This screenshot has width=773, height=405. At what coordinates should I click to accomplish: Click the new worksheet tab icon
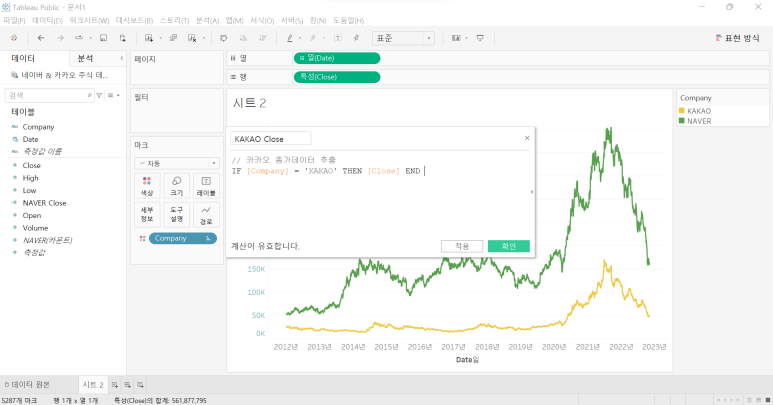tap(114, 385)
